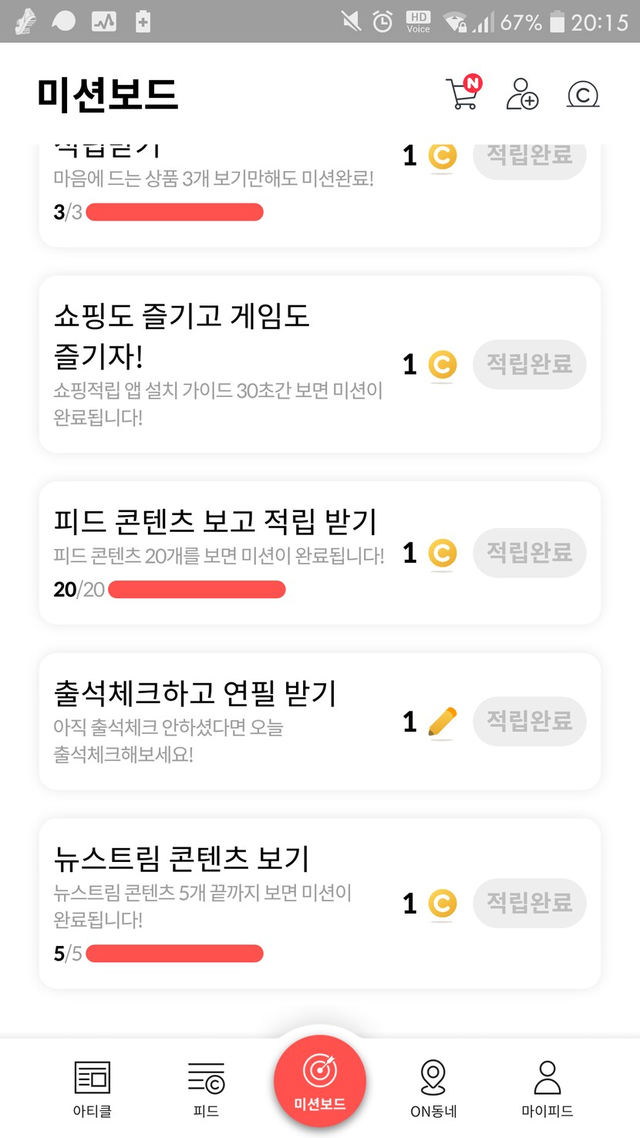Tap the coin icon for 뉴스트림 콘텐츠 보기

pyautogui.click(x=442, y=904)
